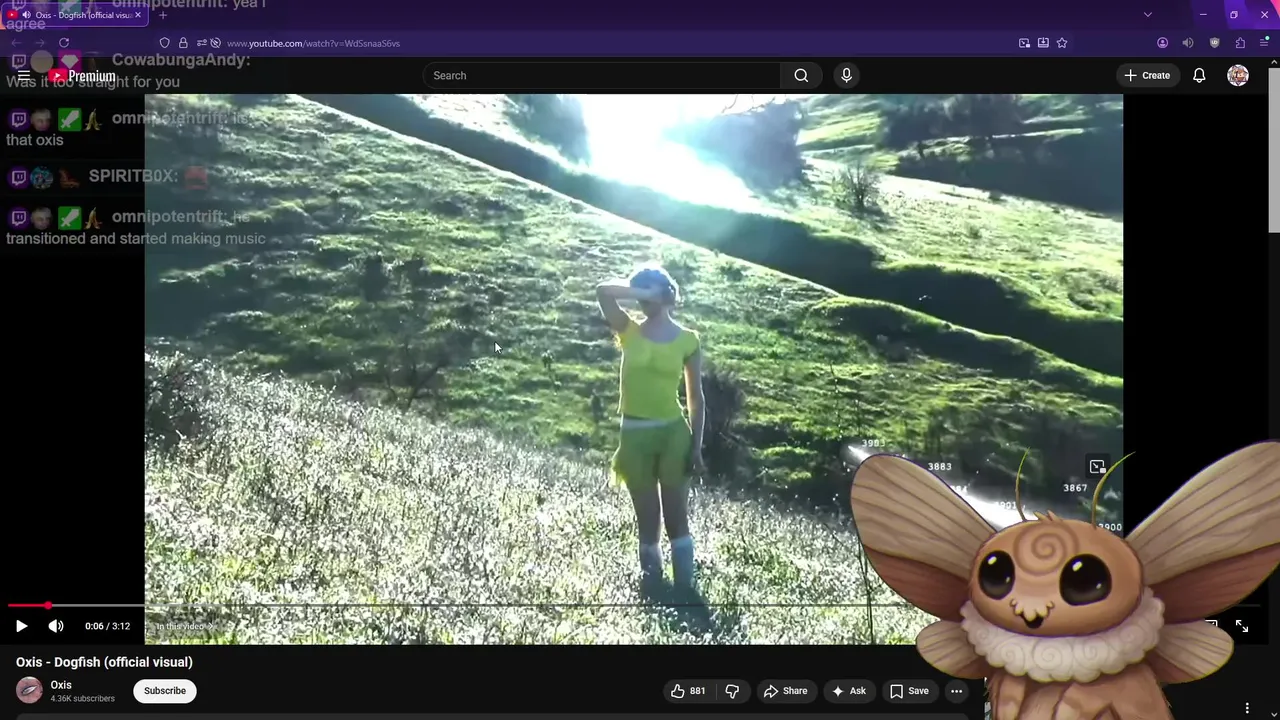Play the video with play button
1280x720 pixels.
(x=21, y=626)
